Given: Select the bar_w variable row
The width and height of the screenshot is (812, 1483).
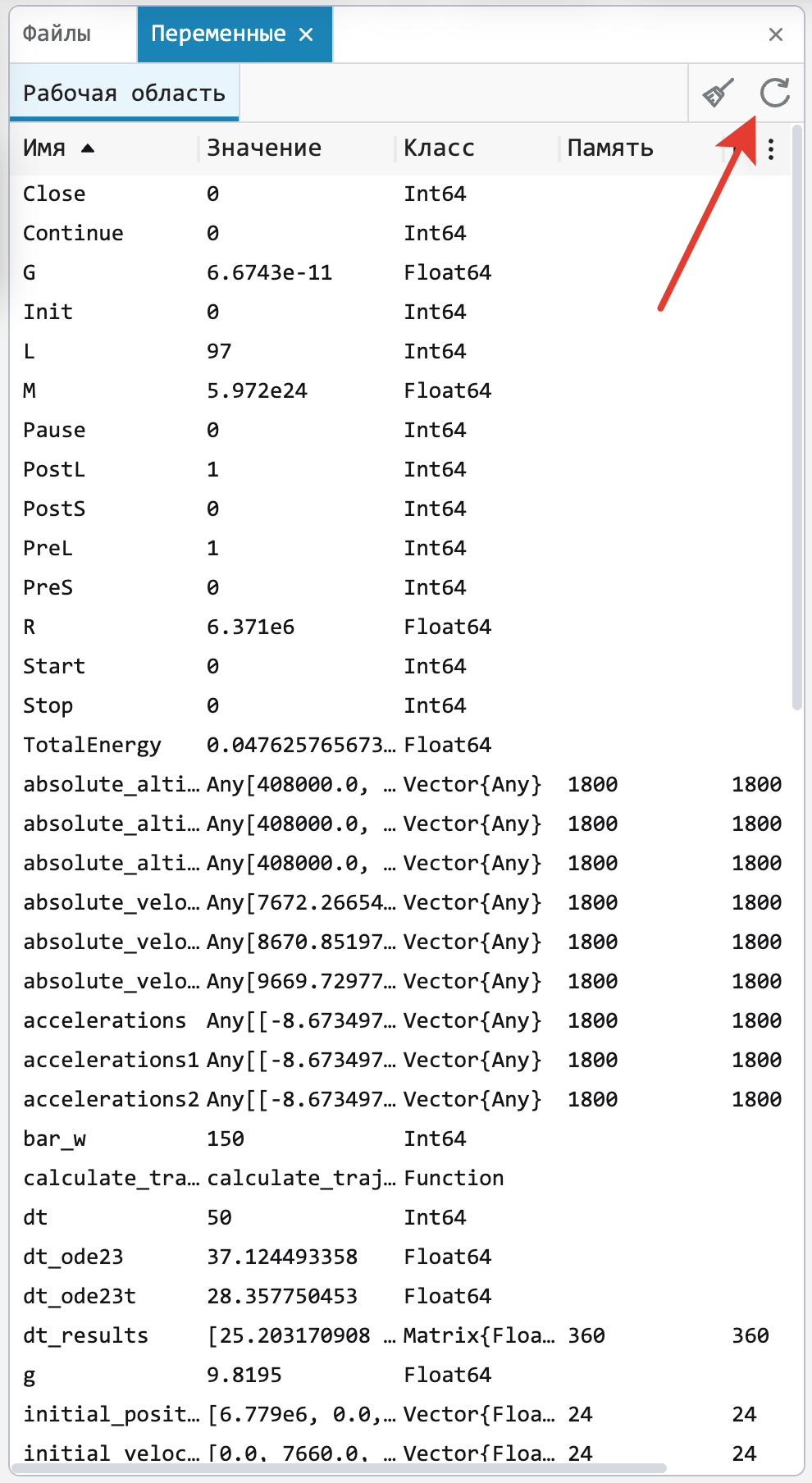Looking at the screenshot, I should [x=400, y=1138].
